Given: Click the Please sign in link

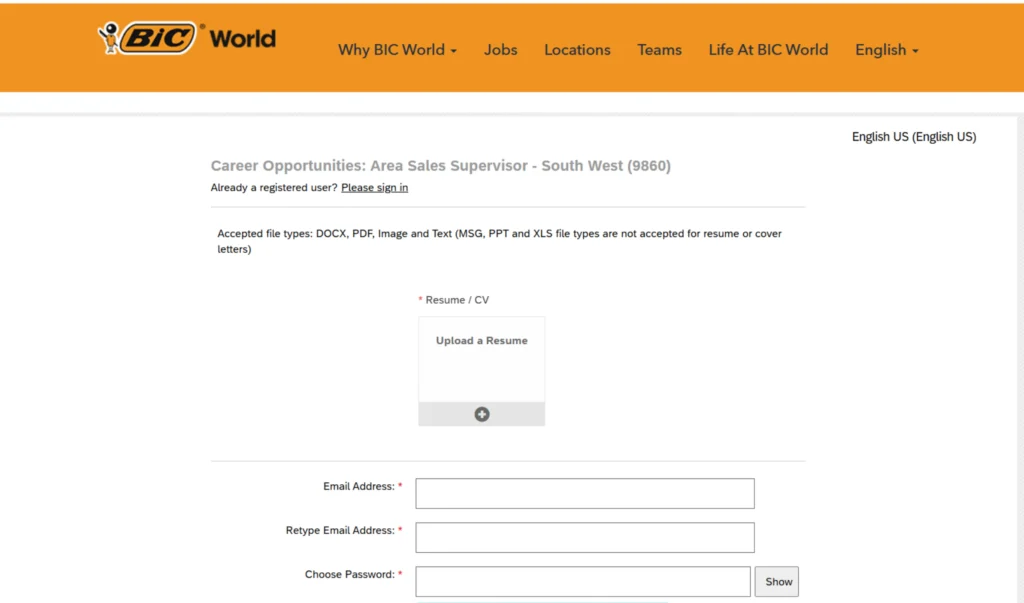Looking at the screenshot, I should click(x=374, y=187).
